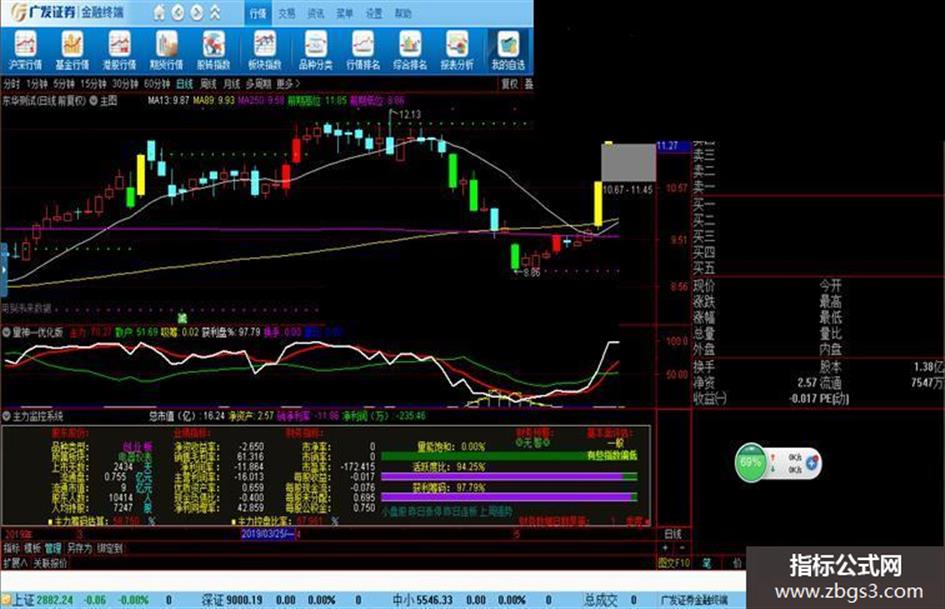Open 股转指数 index icon

coord(213,51)
